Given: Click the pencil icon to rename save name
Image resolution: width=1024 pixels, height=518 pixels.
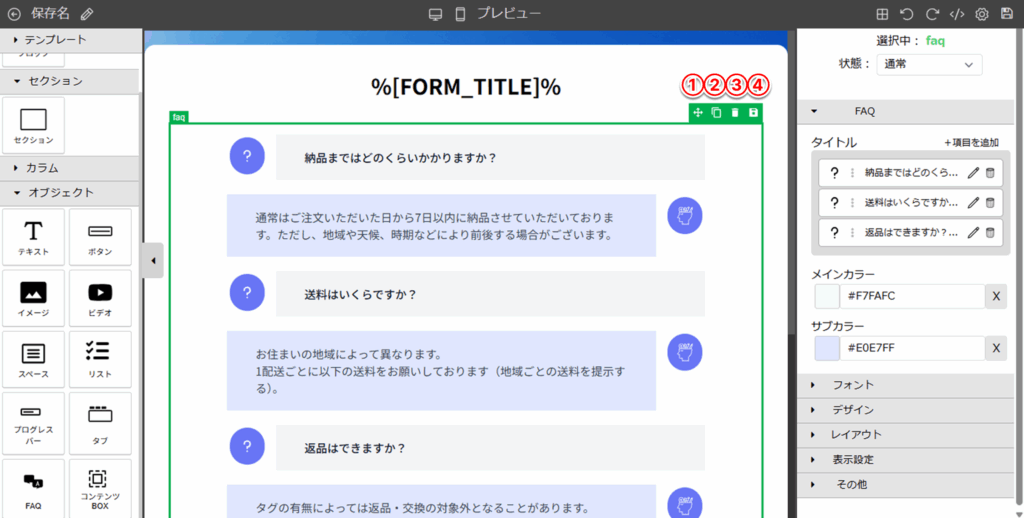Looking at the screenshot, I should 87,14.
